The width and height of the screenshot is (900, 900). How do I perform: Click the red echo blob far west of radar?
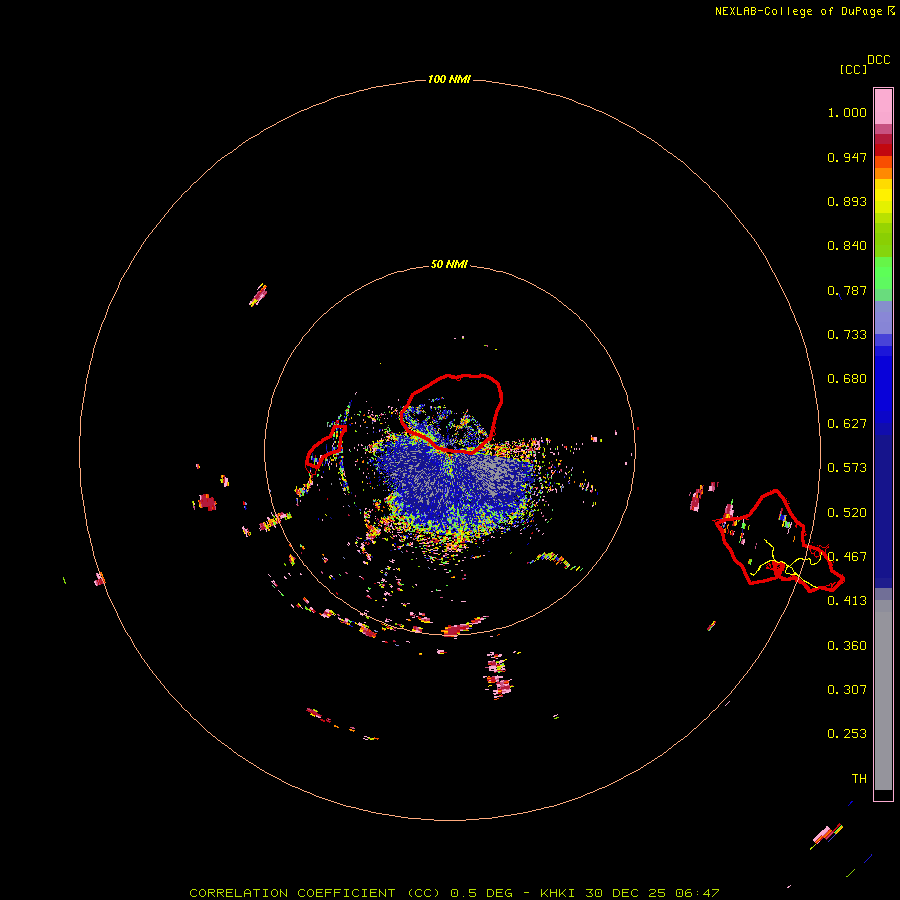point(207,502)
